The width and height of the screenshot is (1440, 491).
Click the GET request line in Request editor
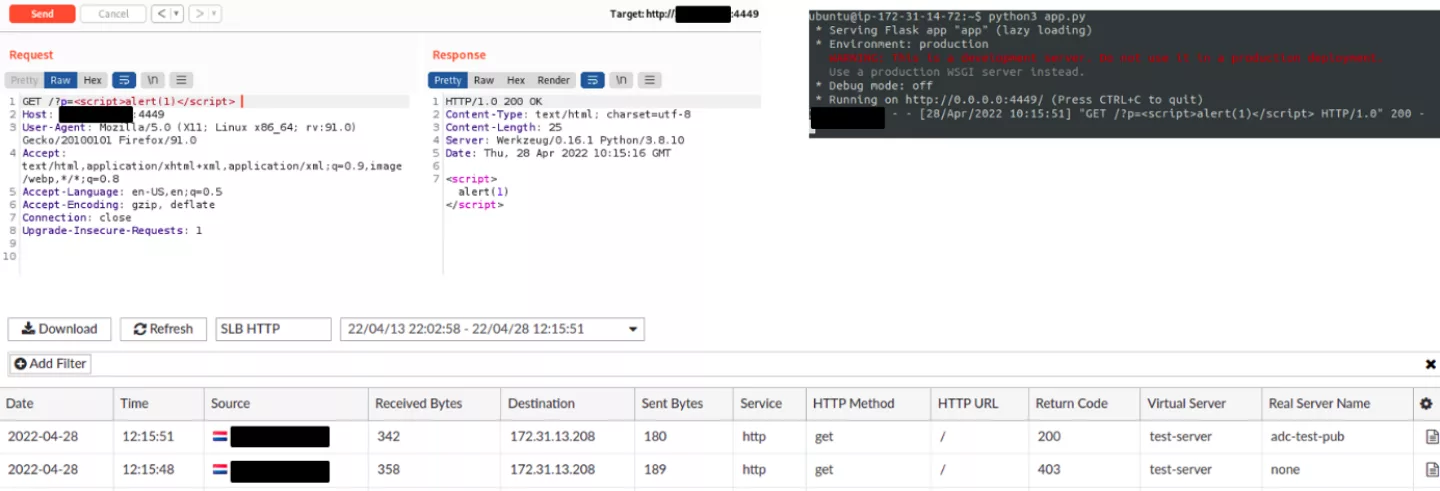pyautogui.click(x=129, y=102)
